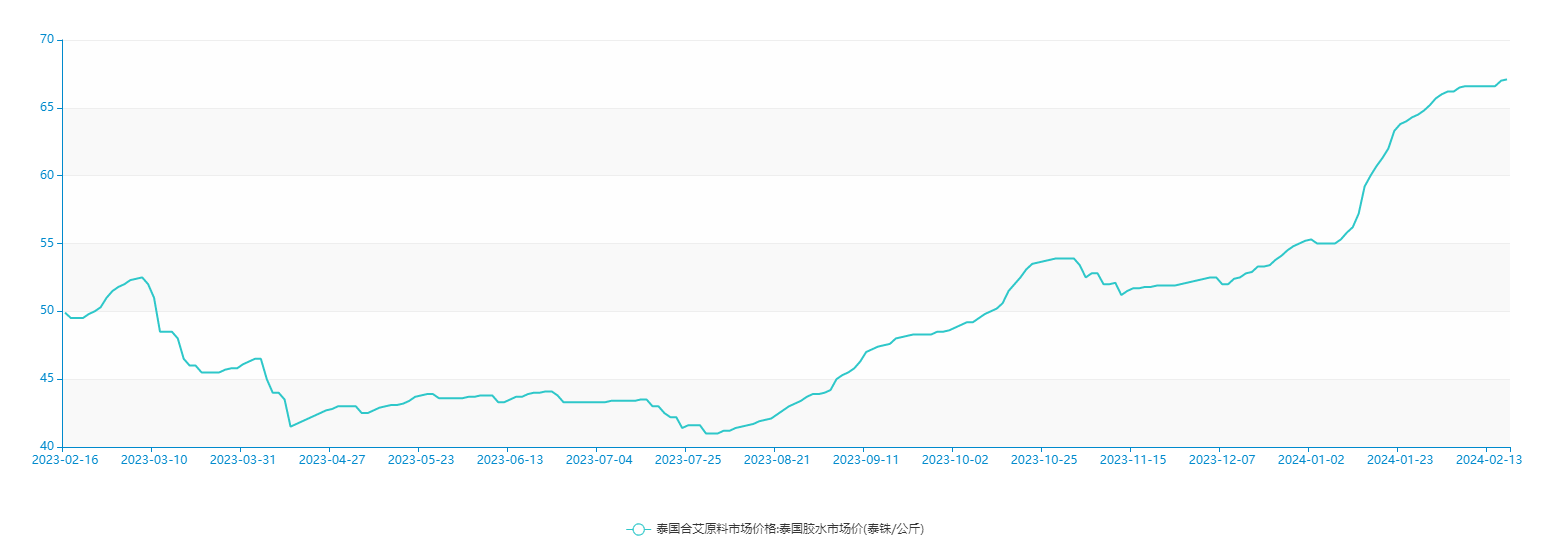Screen dimensions: 1550x547
Task: Click the 2023-07-25 x-axis date label
Action: [688, 460]
